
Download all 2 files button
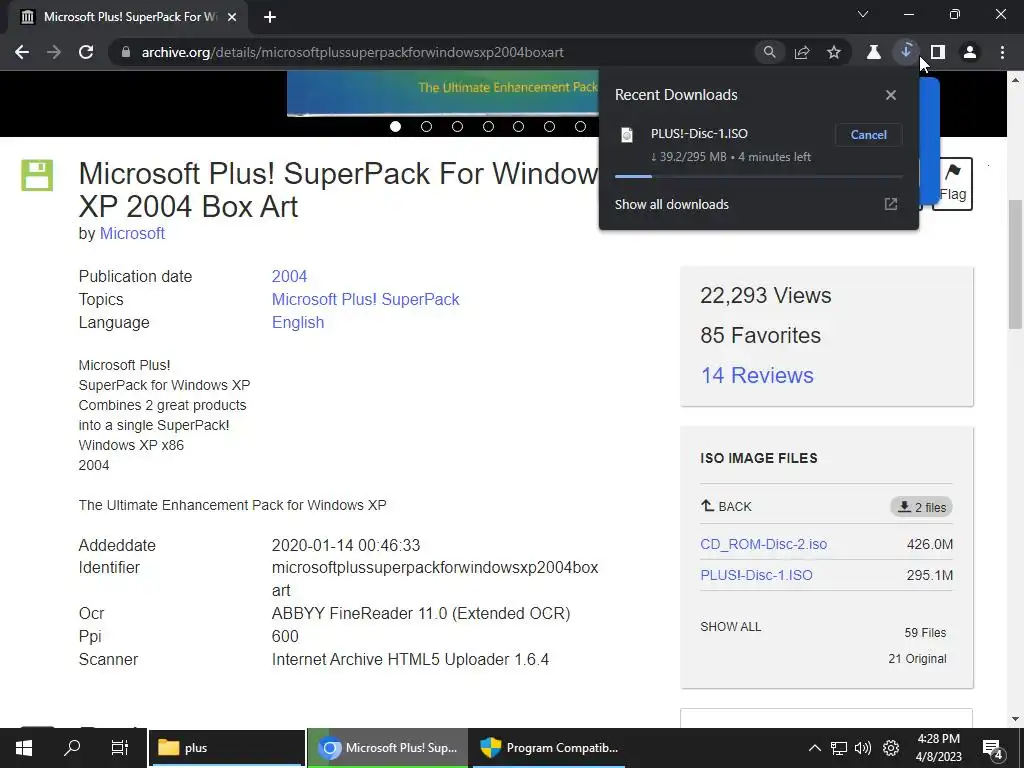coord(921,507)
